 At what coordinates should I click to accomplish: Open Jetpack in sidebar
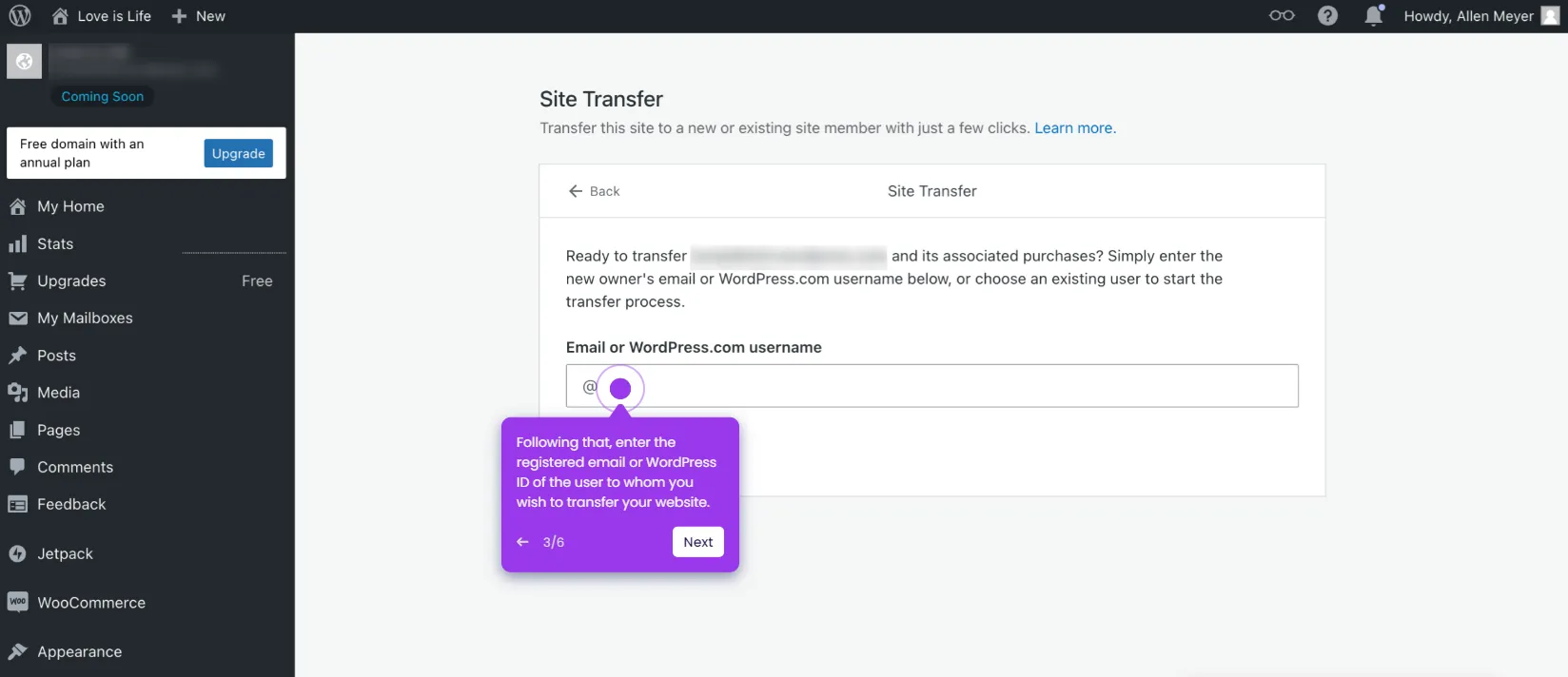65,553
